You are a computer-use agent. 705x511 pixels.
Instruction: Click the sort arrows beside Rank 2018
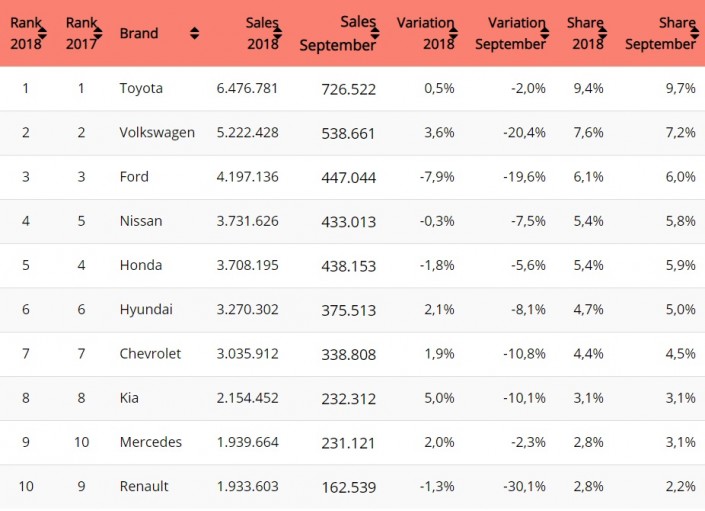(43, 33)
